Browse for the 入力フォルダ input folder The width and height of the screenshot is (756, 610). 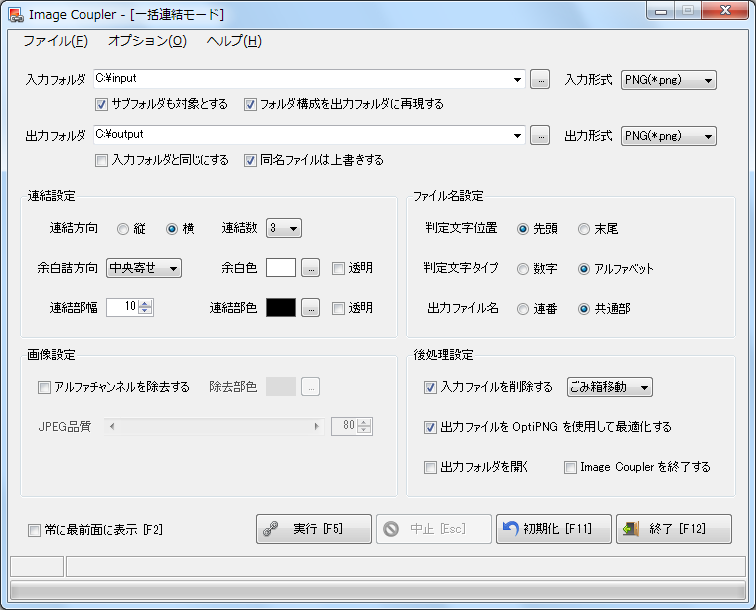(540, 80)
